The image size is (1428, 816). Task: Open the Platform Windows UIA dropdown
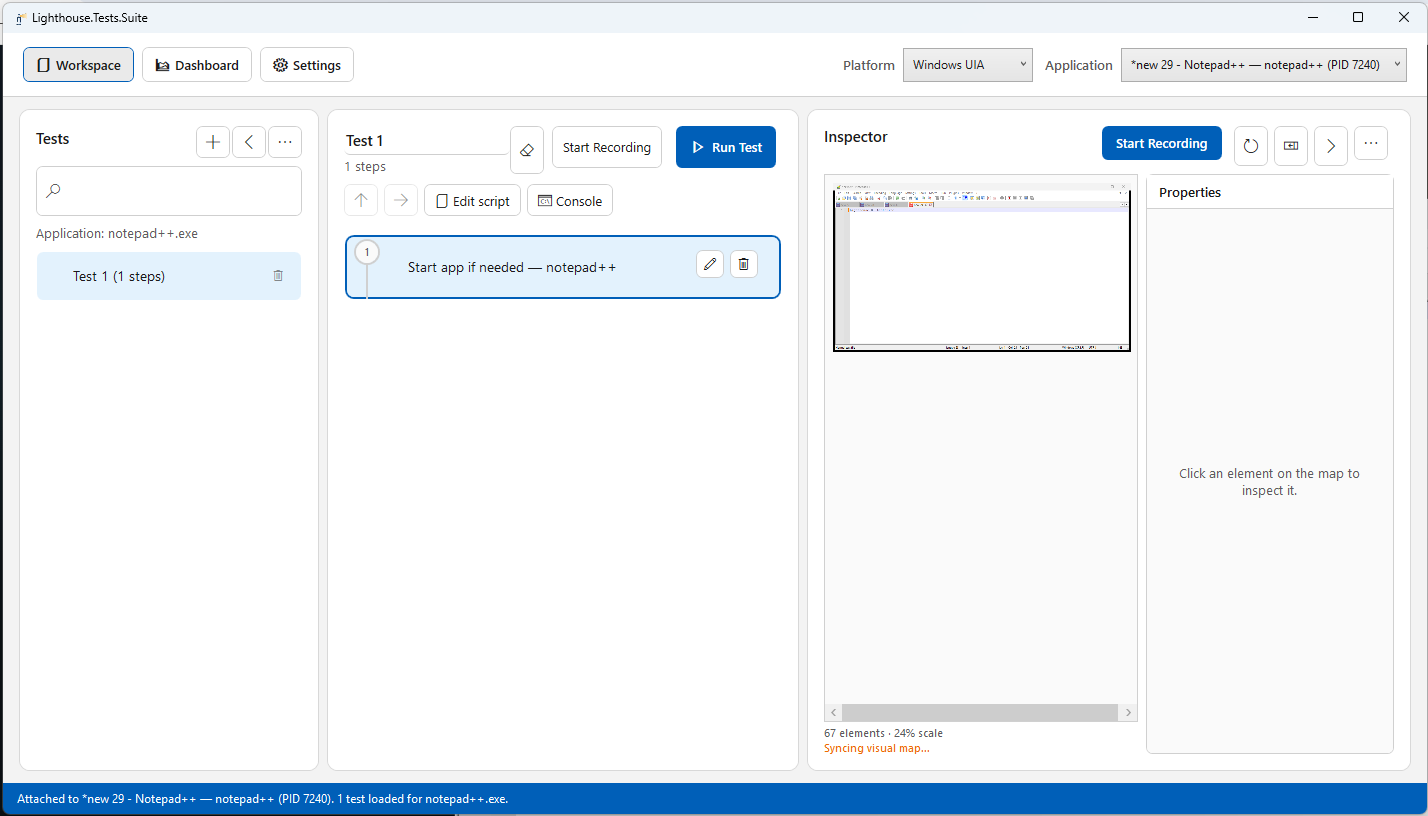click(968, 65)
